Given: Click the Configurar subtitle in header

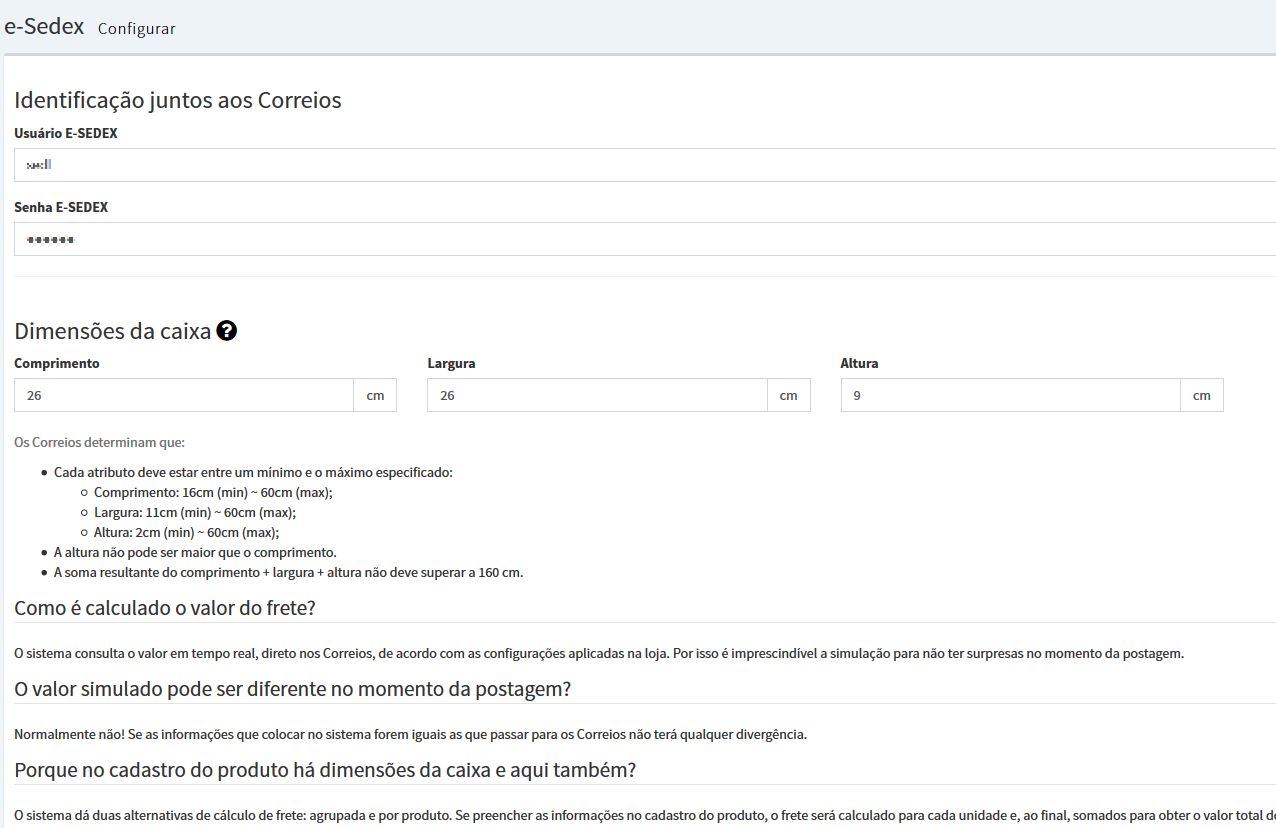Looking at the screenshot, I should 137,29.
